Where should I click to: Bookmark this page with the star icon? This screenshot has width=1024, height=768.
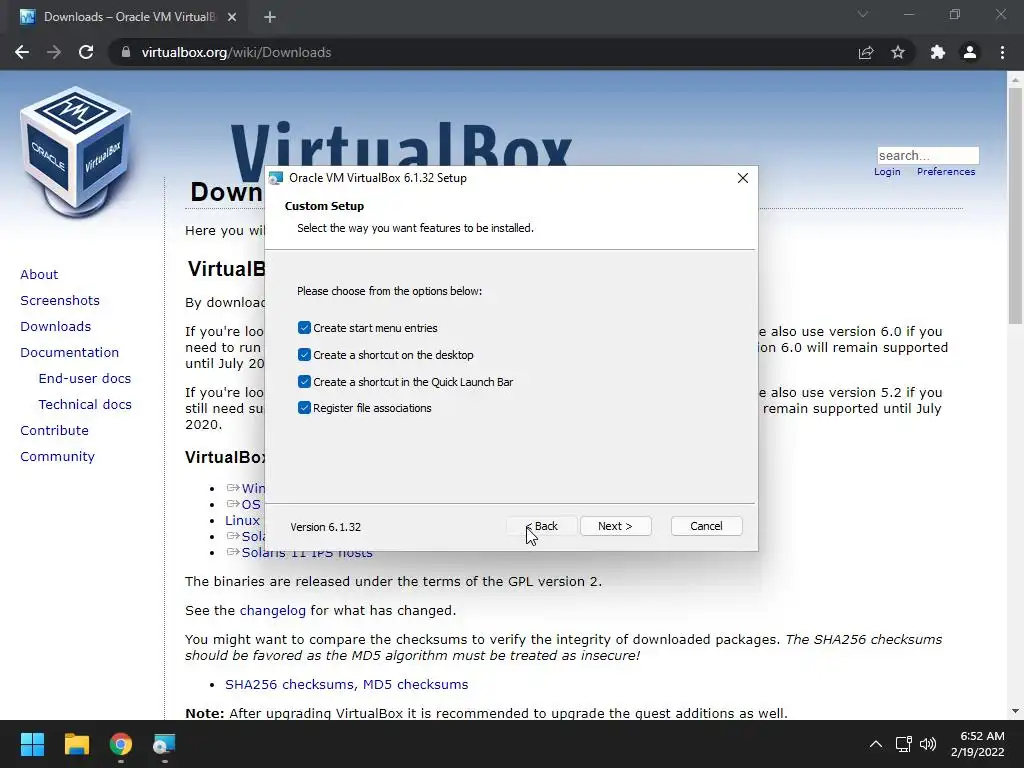point(898,52)
